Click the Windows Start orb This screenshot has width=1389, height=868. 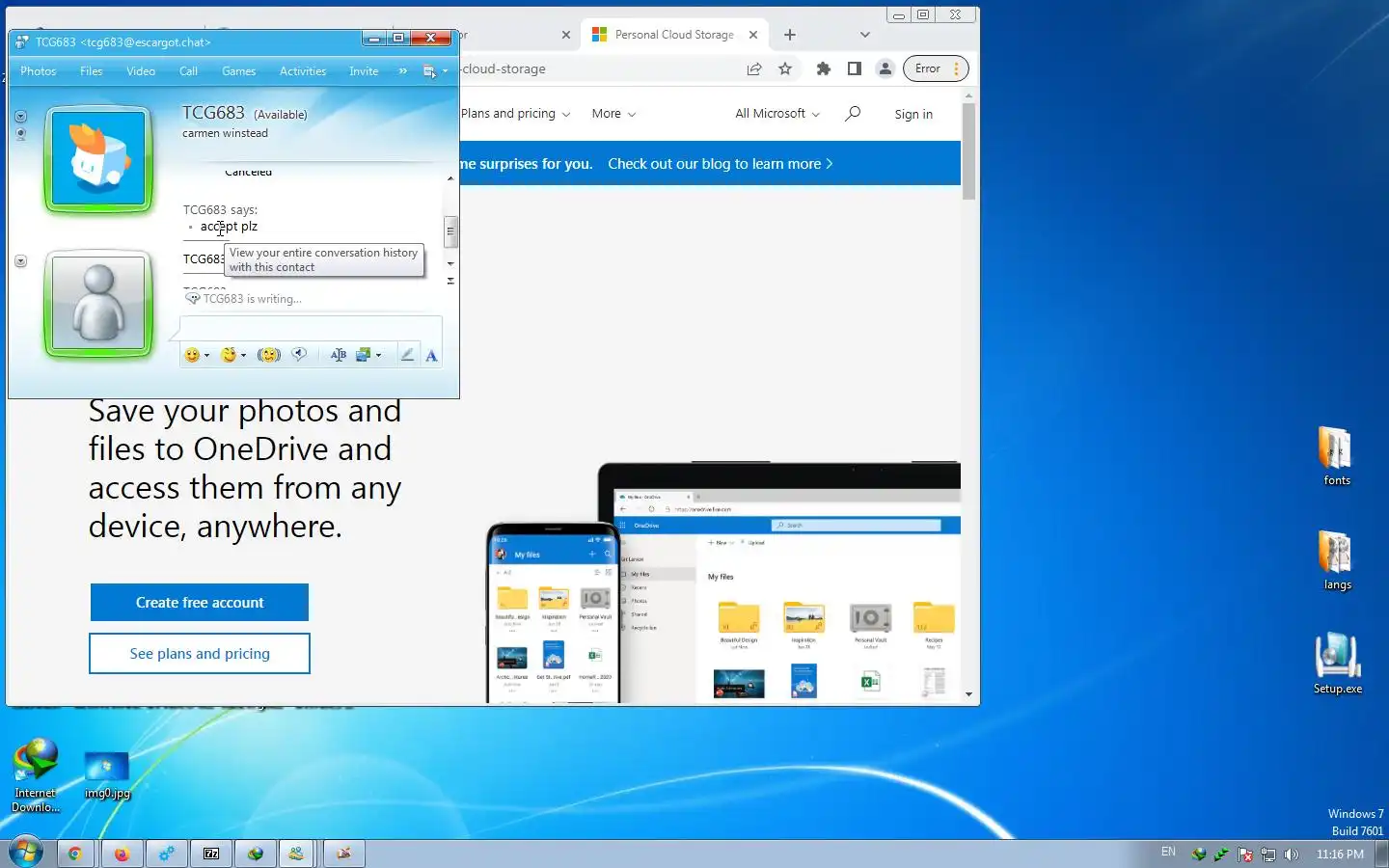pyautogui.click(x=25, y=853)
